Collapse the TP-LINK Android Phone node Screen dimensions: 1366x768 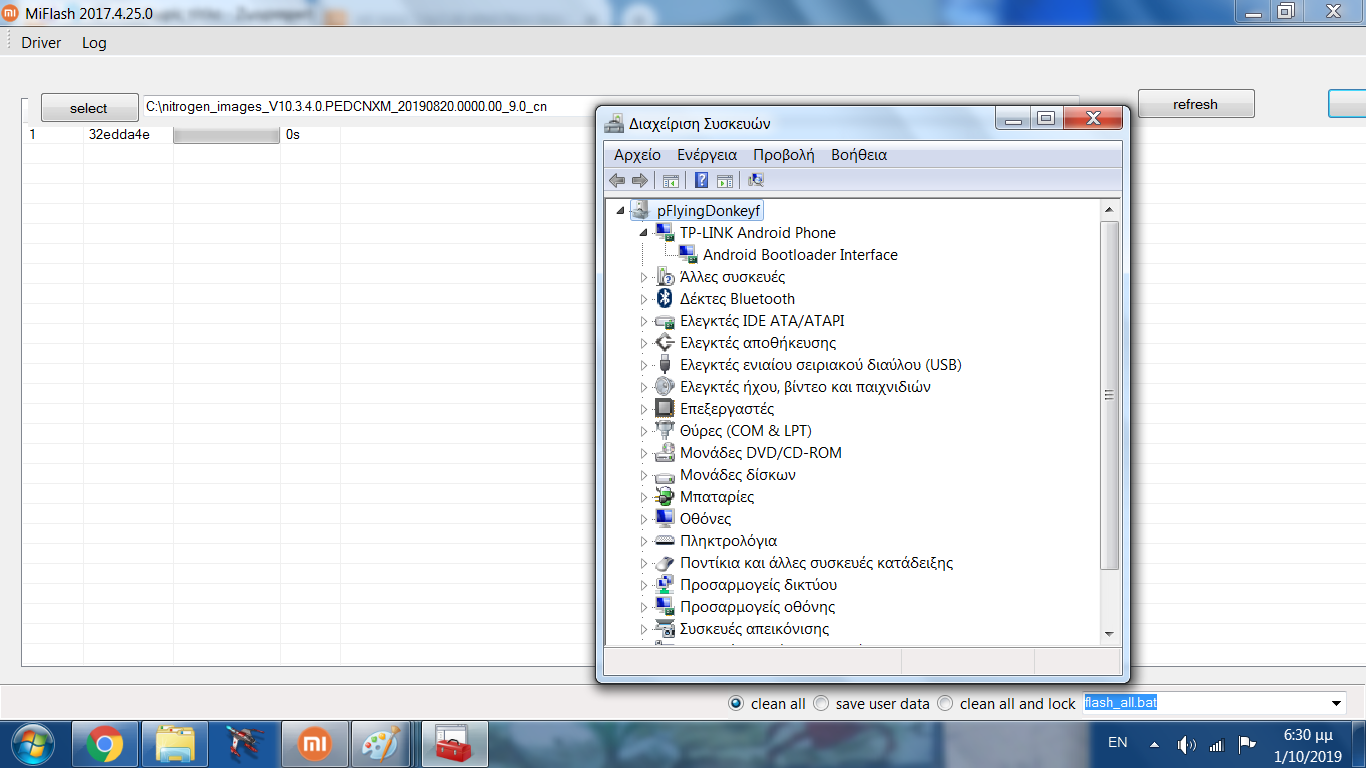point(644,233)
